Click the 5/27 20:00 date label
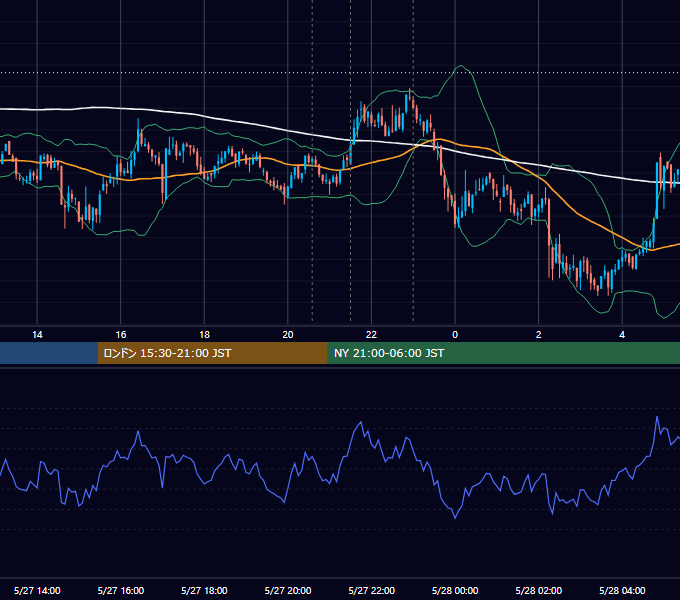The width and height of the screenshot is (680, 600). click(x=288, y=590)
